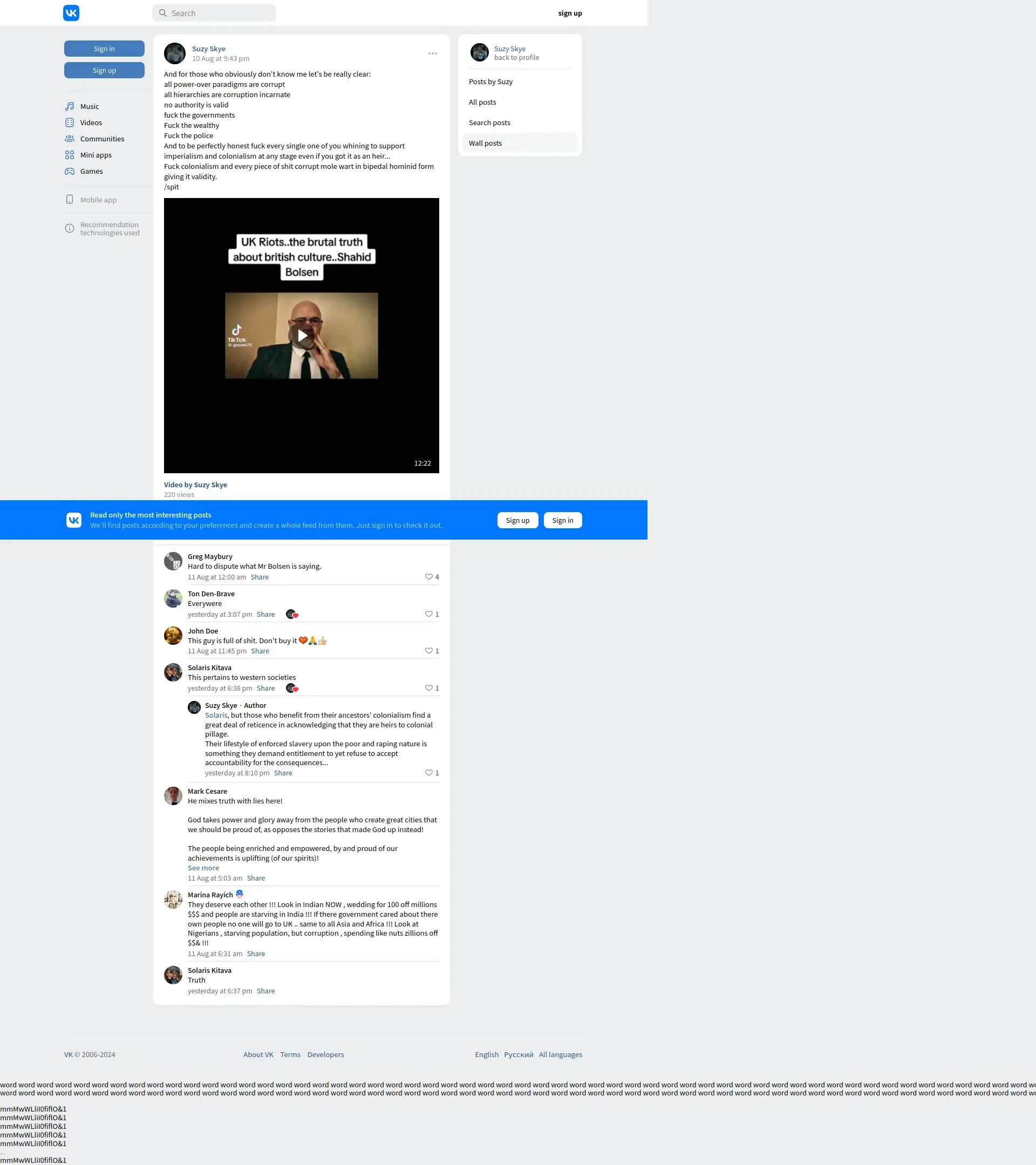
Task: Like John Doe's comment
Action: (428, 651)
